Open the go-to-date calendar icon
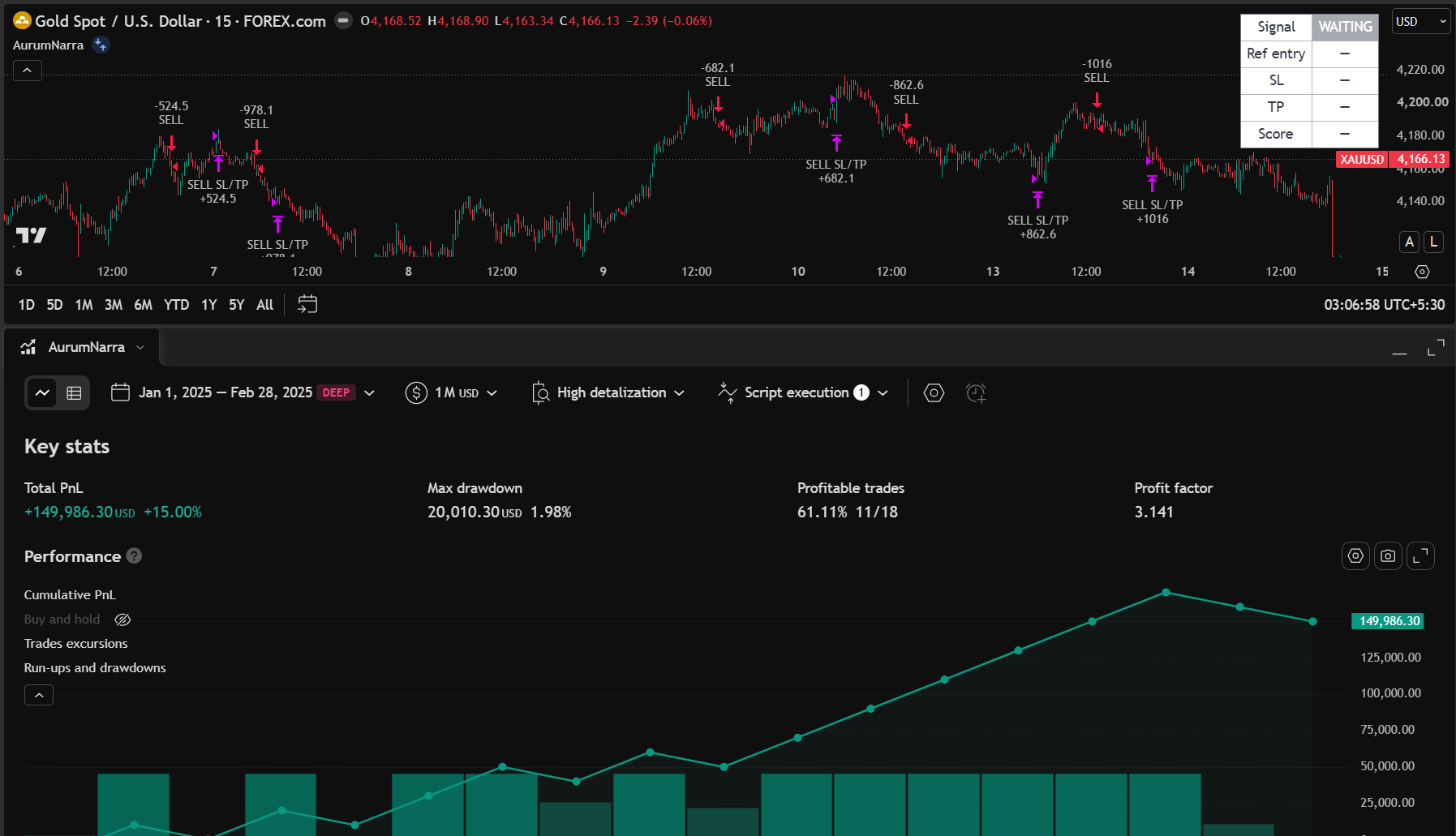The width and height of the screenshot is (1456, 836). (307, 304)
